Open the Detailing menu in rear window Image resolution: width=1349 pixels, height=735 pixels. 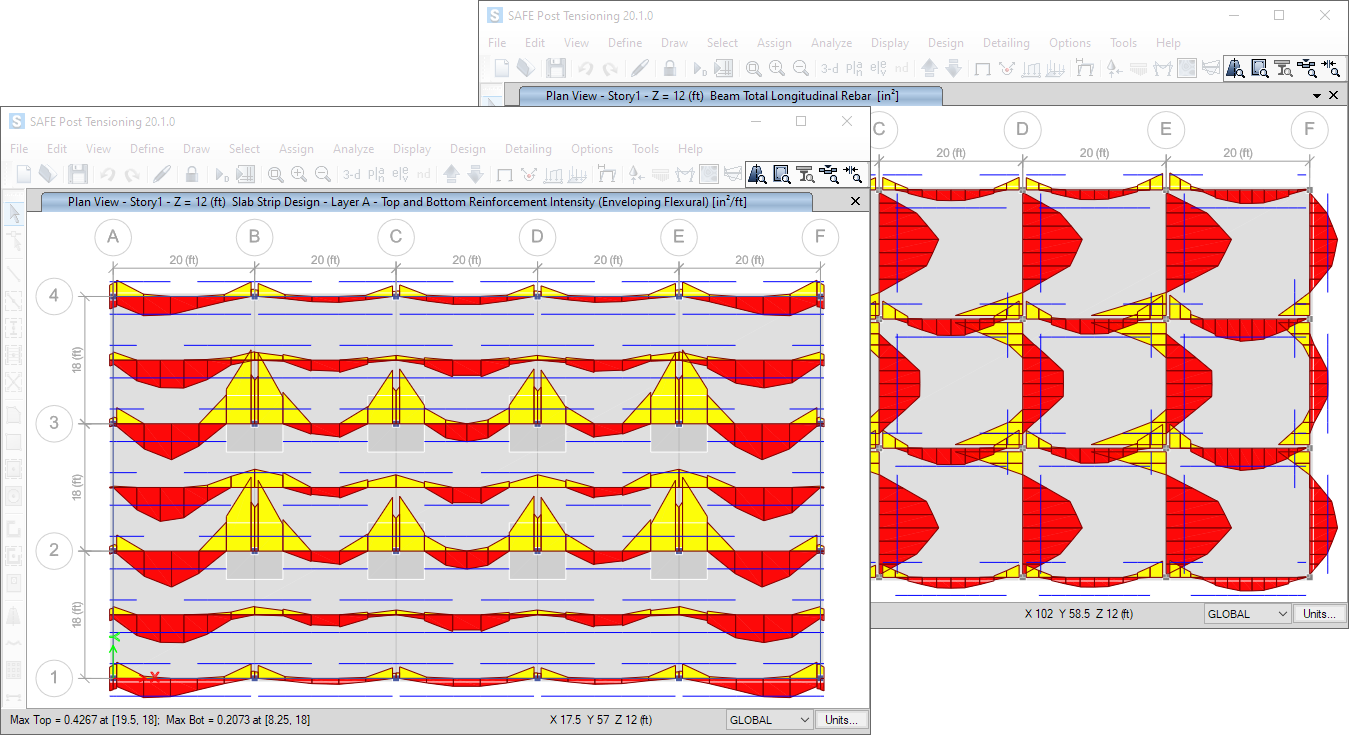(1006, 43)
